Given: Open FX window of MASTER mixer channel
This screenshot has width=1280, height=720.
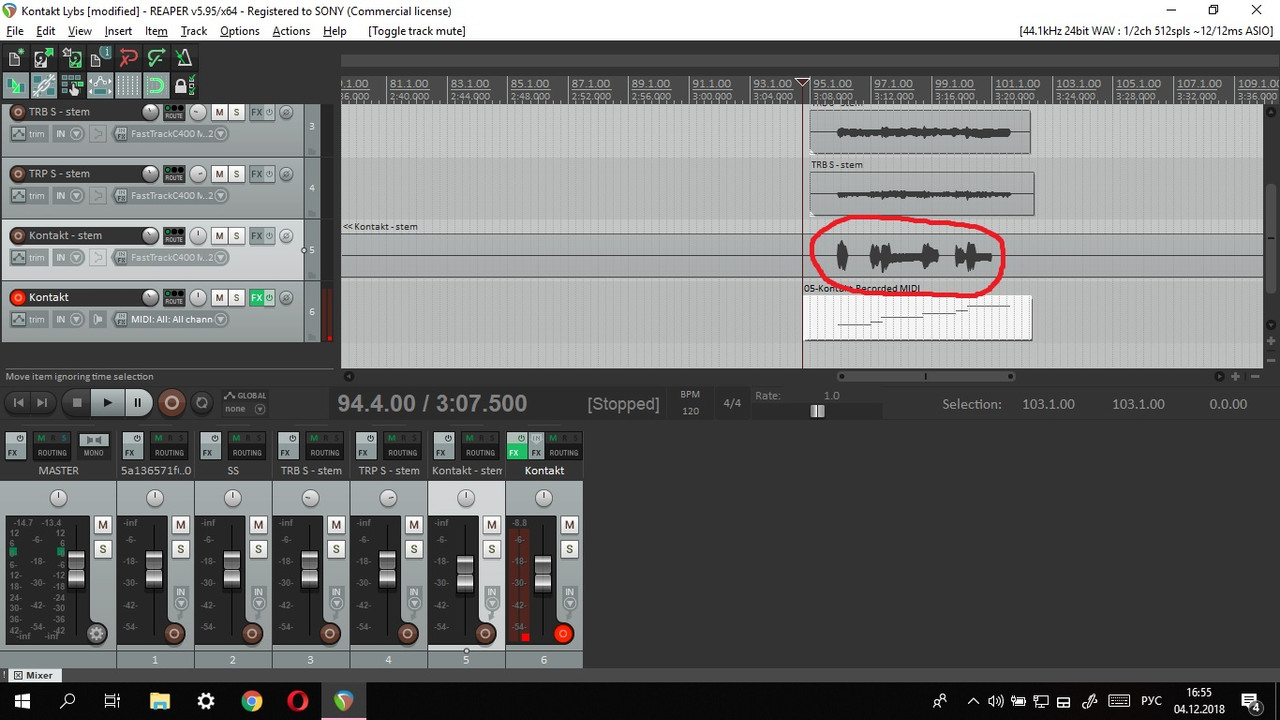Looking at the screenshot, I should coord(15,446).
